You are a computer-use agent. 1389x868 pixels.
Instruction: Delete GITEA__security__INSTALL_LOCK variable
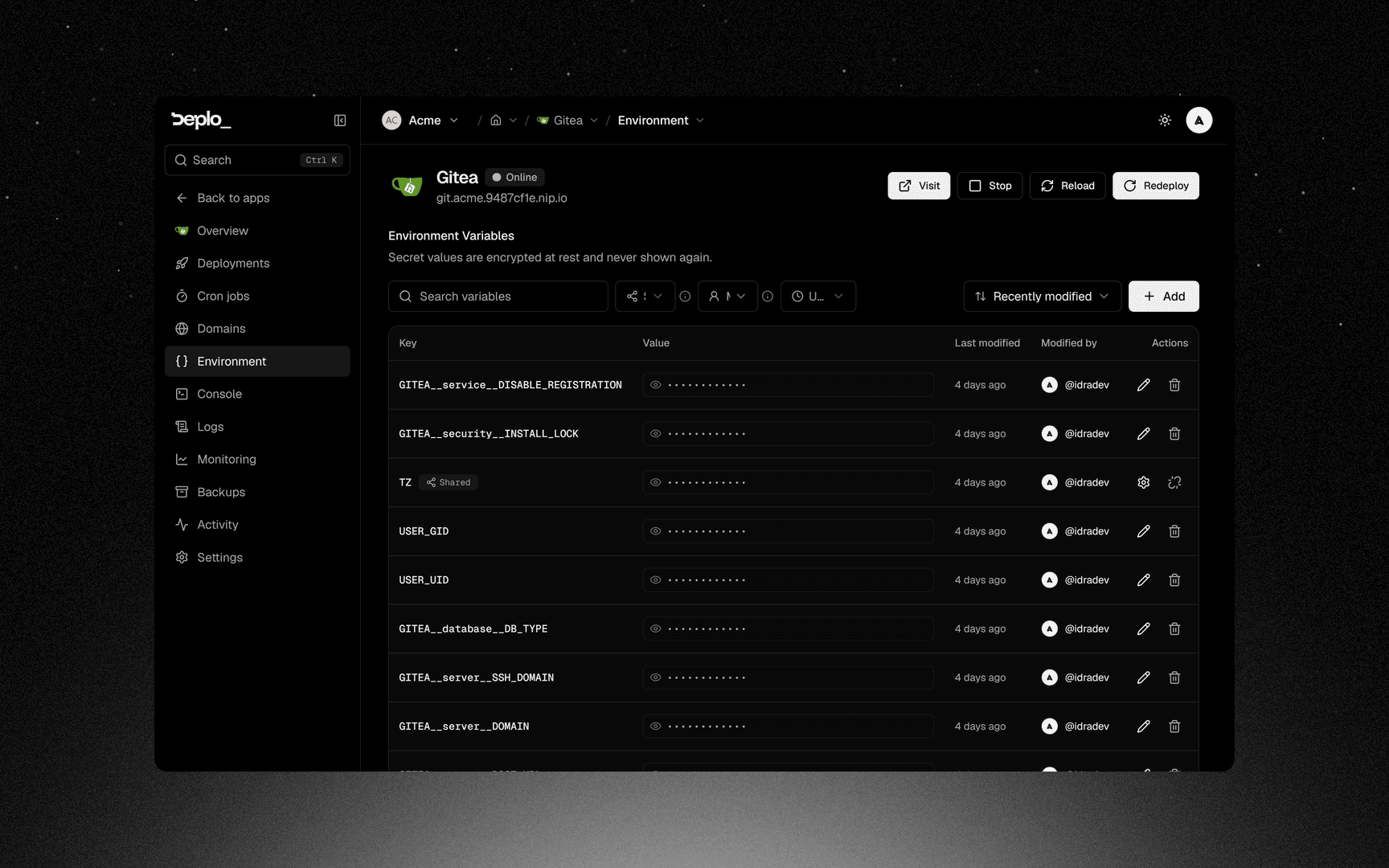click(1174, 434)
